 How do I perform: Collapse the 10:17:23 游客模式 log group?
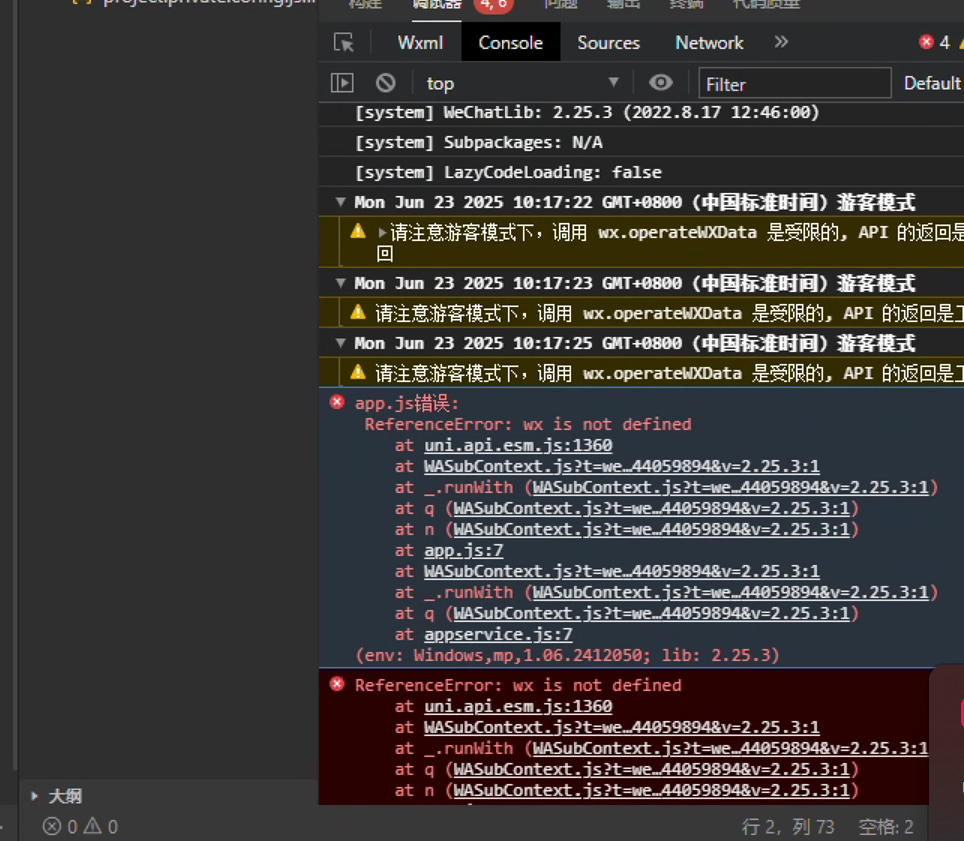point(341,283)
